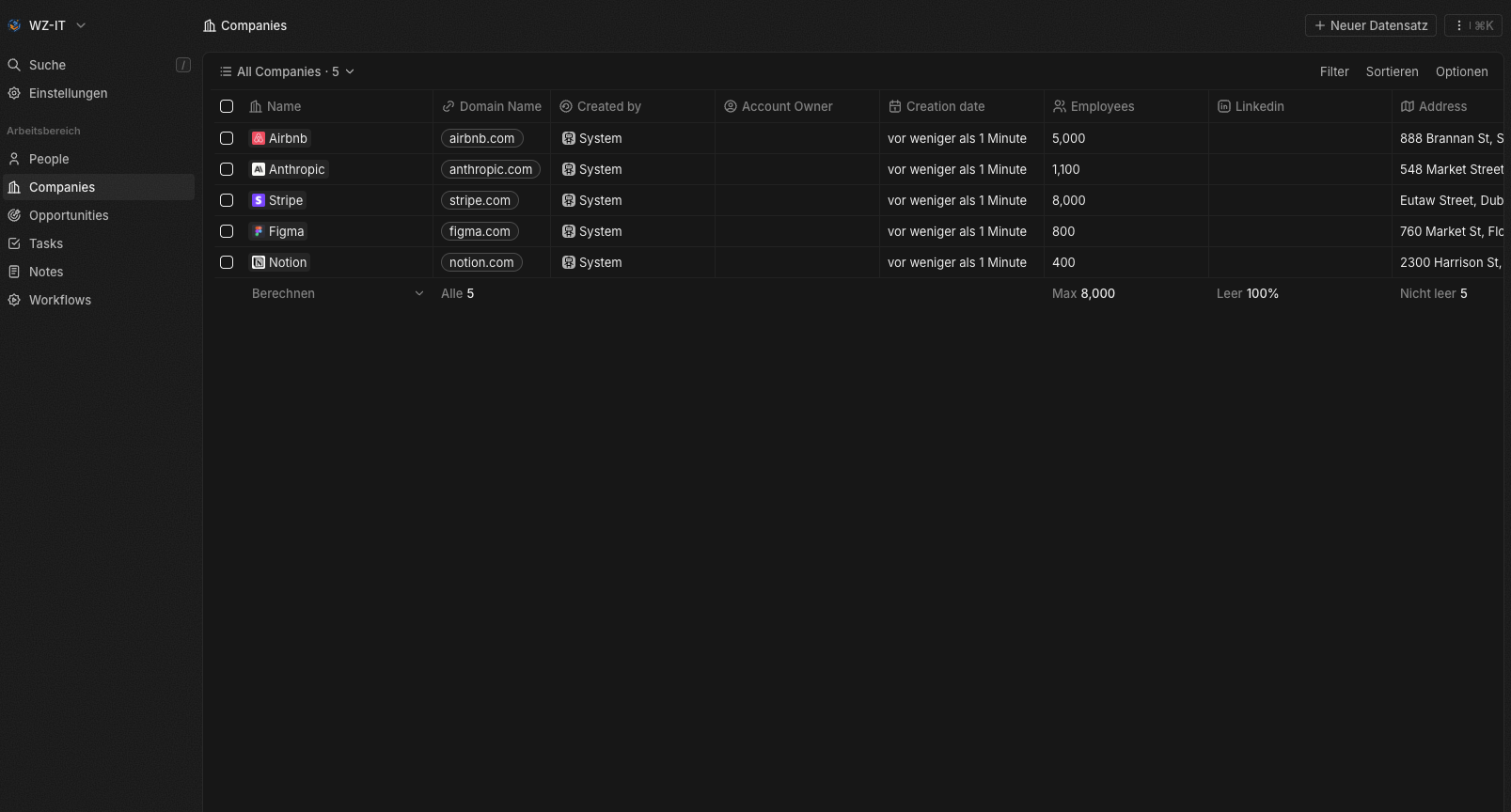1511x812 pixels.
Task: Click the Anthropic company logo
Action: (x=259, y=169)
